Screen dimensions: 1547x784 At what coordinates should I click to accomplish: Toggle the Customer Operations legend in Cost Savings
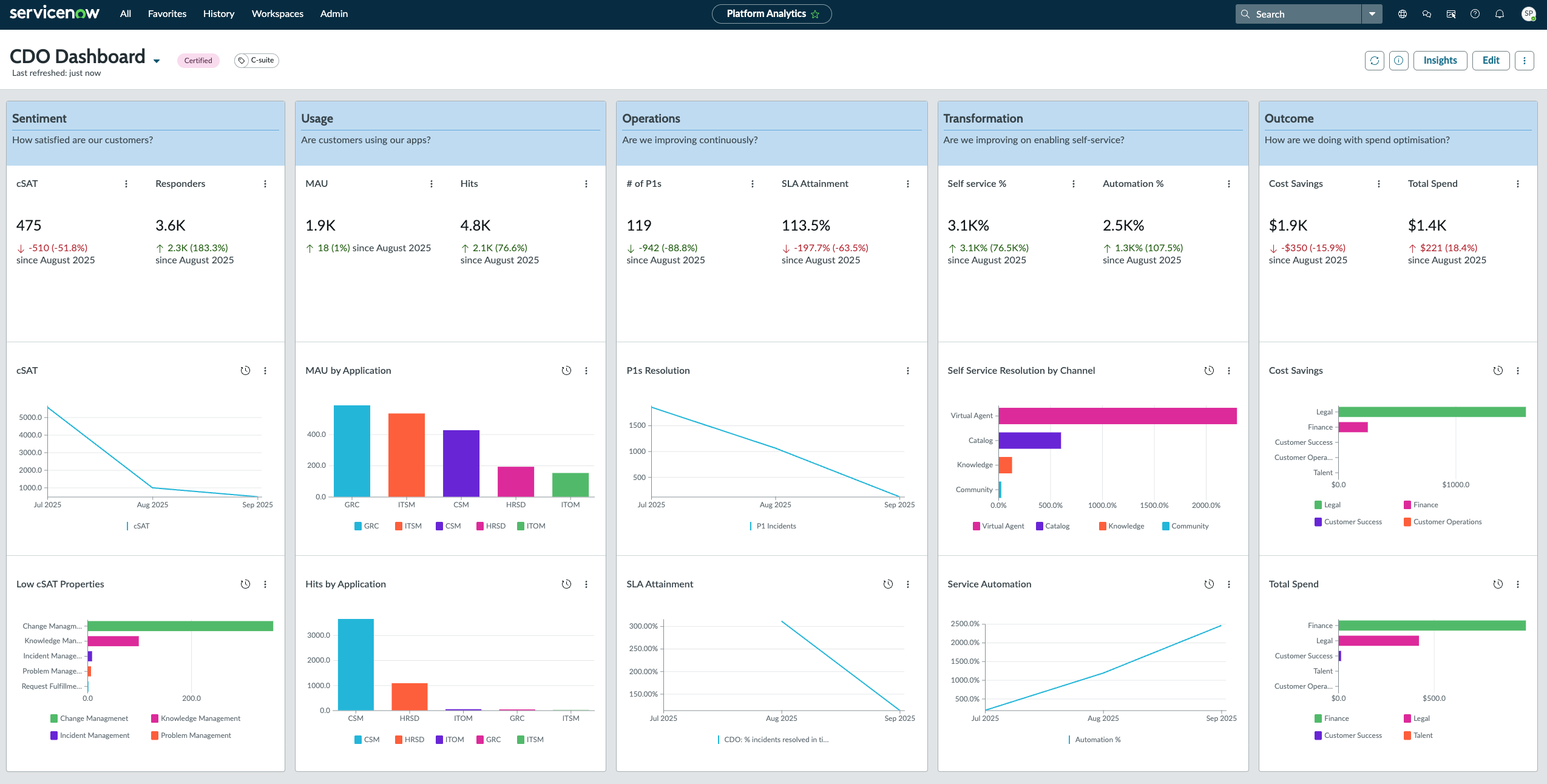click(1443, 522)
